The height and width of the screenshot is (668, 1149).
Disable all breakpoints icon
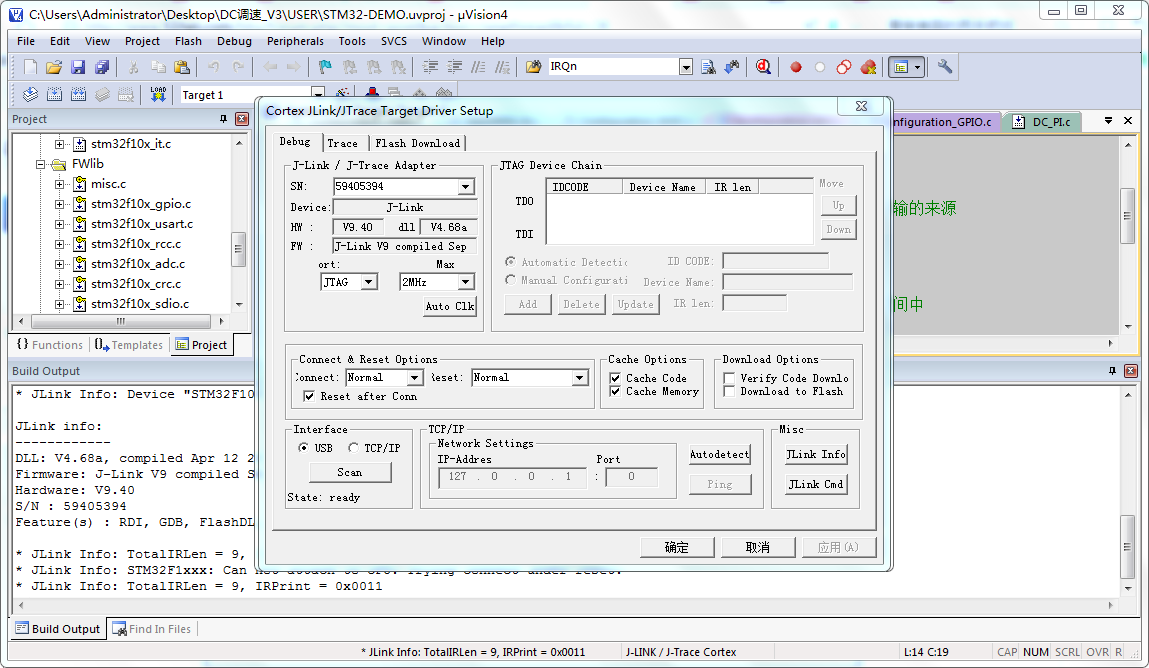pyautogui.click(x=844, y=67)
